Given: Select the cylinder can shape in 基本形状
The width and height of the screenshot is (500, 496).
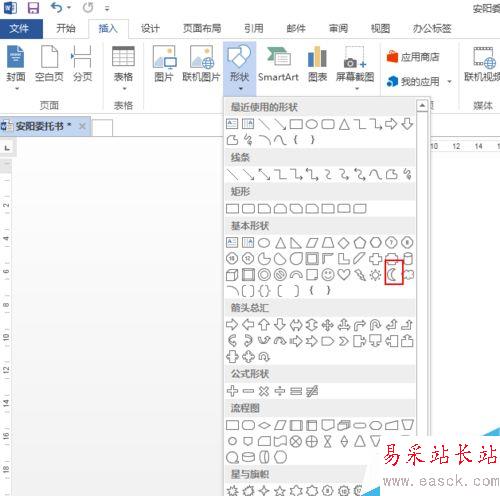Looking at the screenshot, I should [408, 259].
